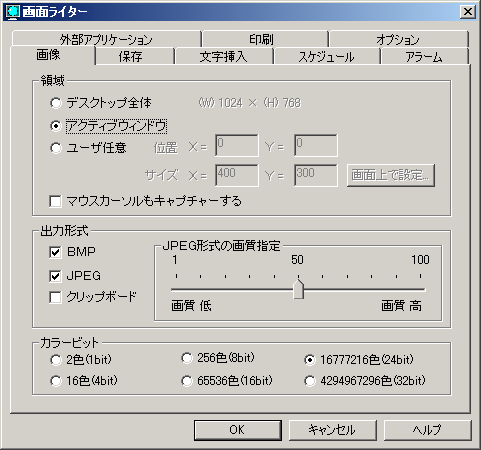481x450 pixels.
Task: Open the オプション tab
Action: pos(399,39)
